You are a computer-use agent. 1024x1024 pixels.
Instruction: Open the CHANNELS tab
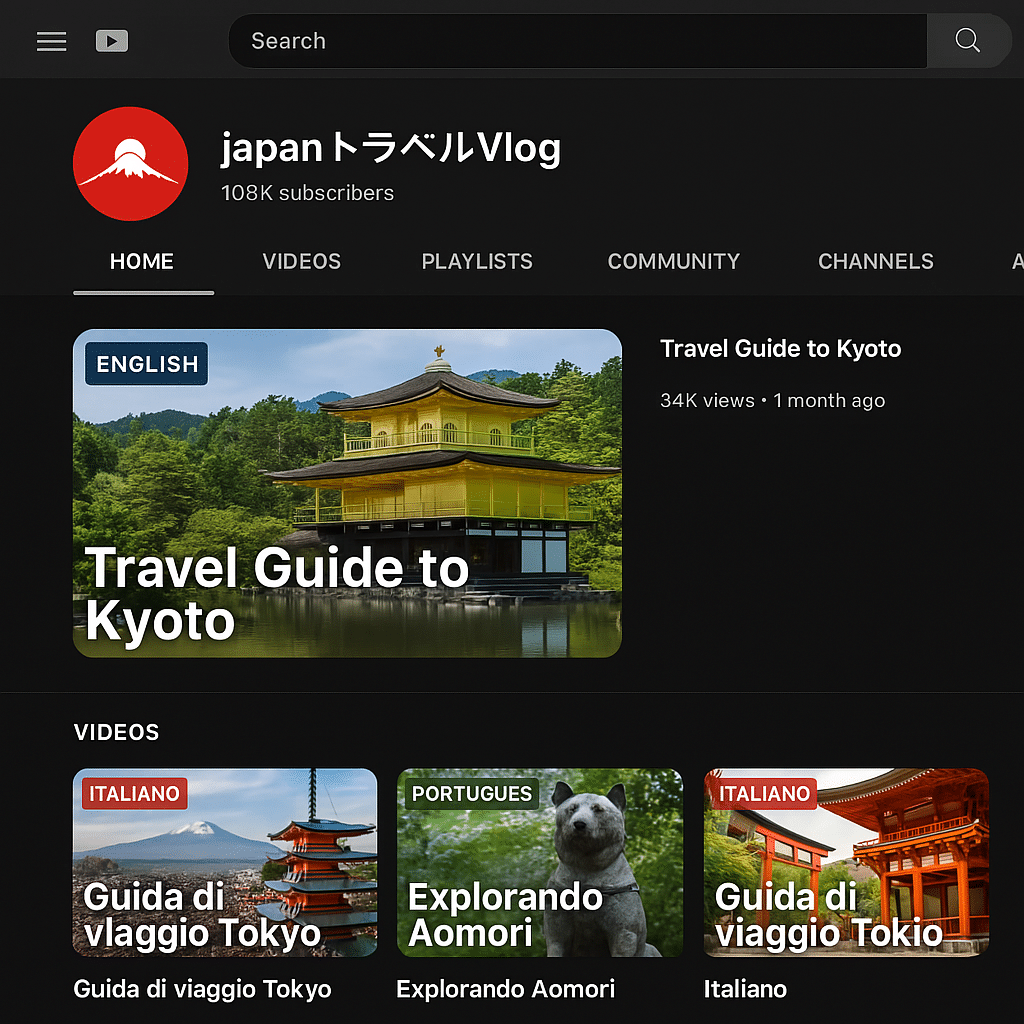876,261
